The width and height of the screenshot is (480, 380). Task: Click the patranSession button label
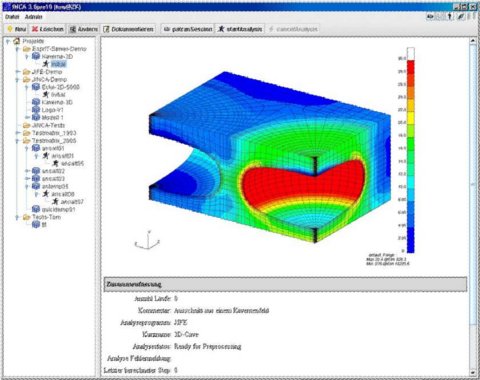192,29
